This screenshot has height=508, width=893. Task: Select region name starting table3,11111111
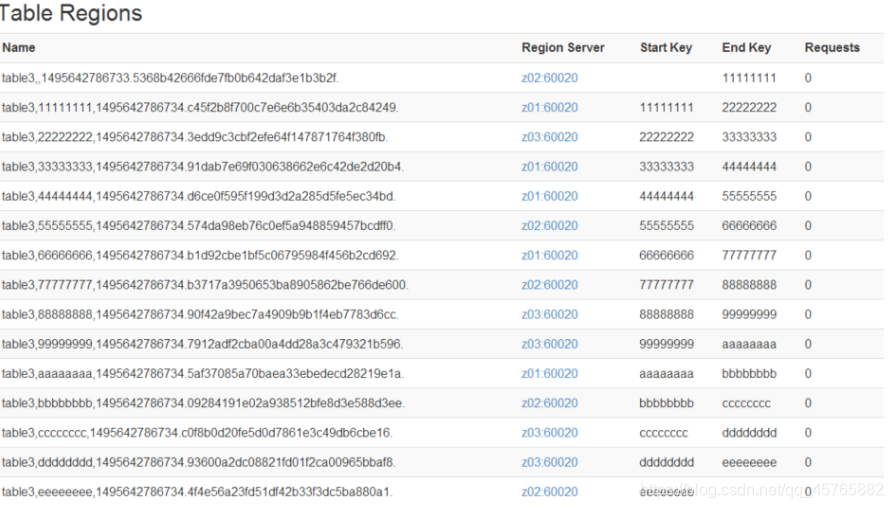(200, 108)
